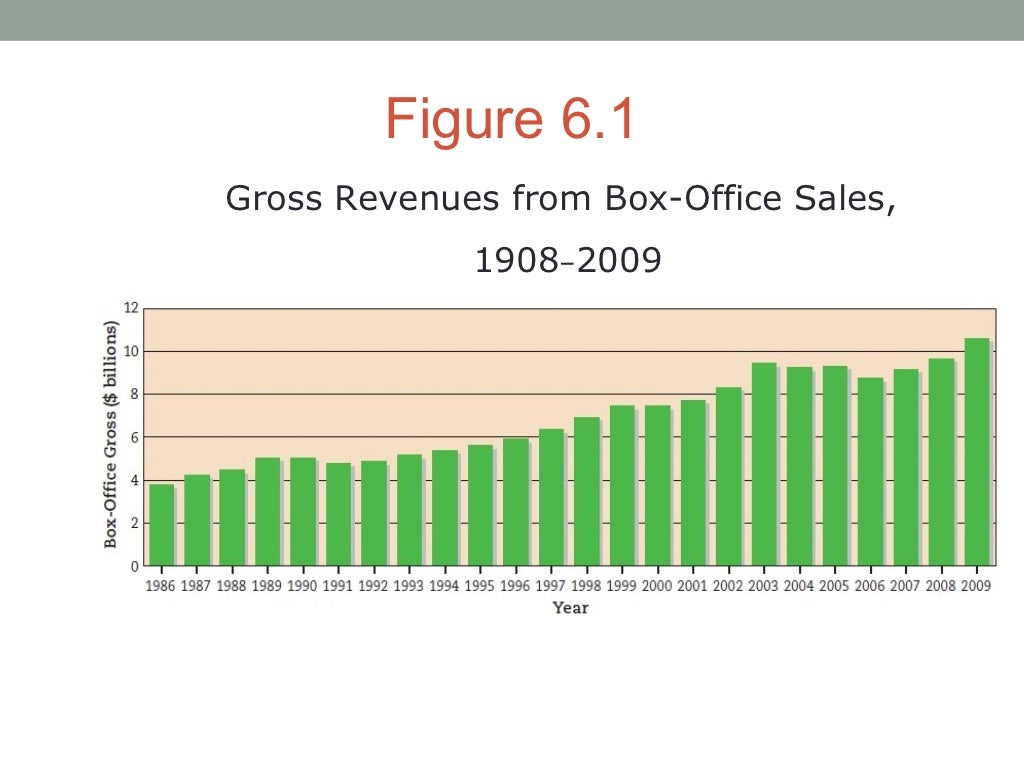
Task: Select the 2000 green bar
Action: pyautogui.click(x=658, y=485)
